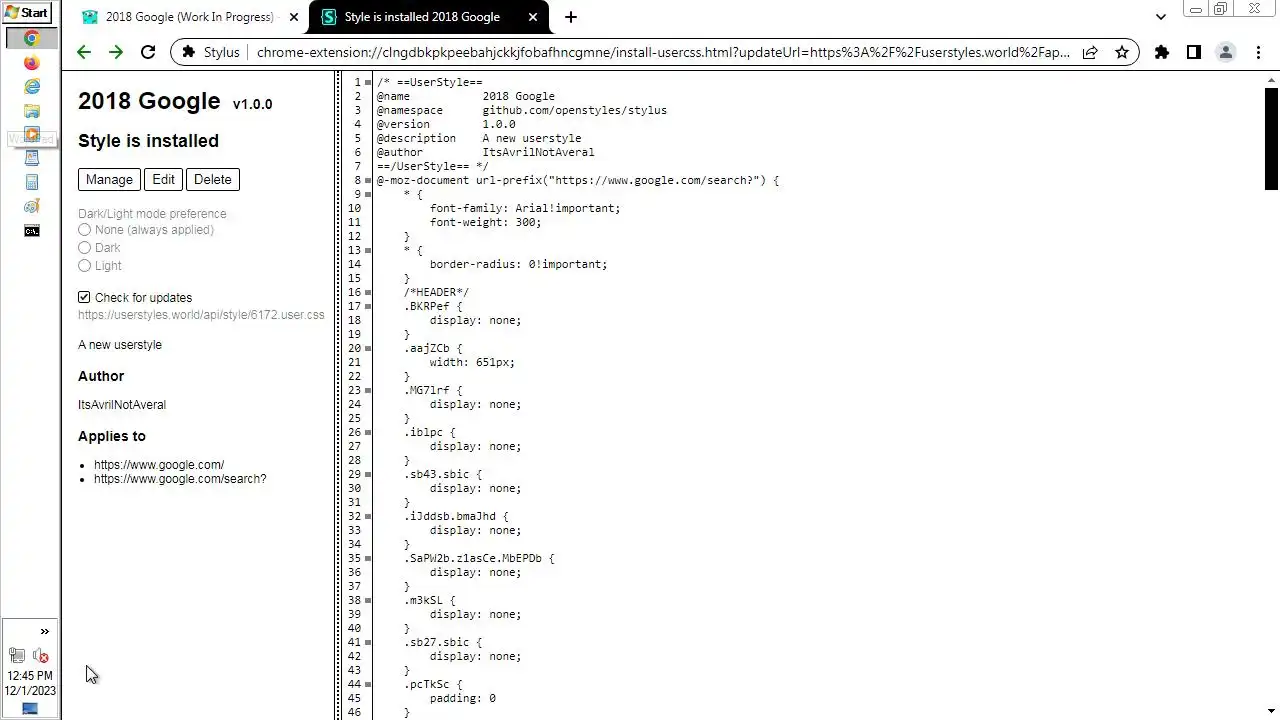
Task: Toggle the 'Check for updates' checkbox
Action: pyautogui.click(x=84, y=297)
